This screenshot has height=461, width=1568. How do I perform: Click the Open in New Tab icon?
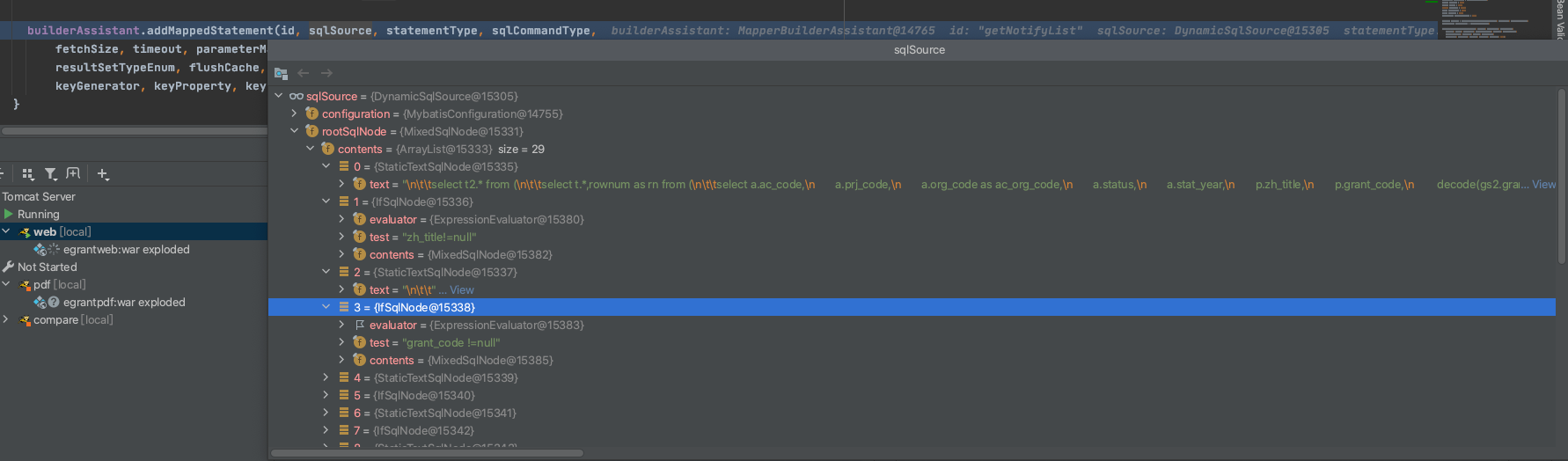[73, 174]
